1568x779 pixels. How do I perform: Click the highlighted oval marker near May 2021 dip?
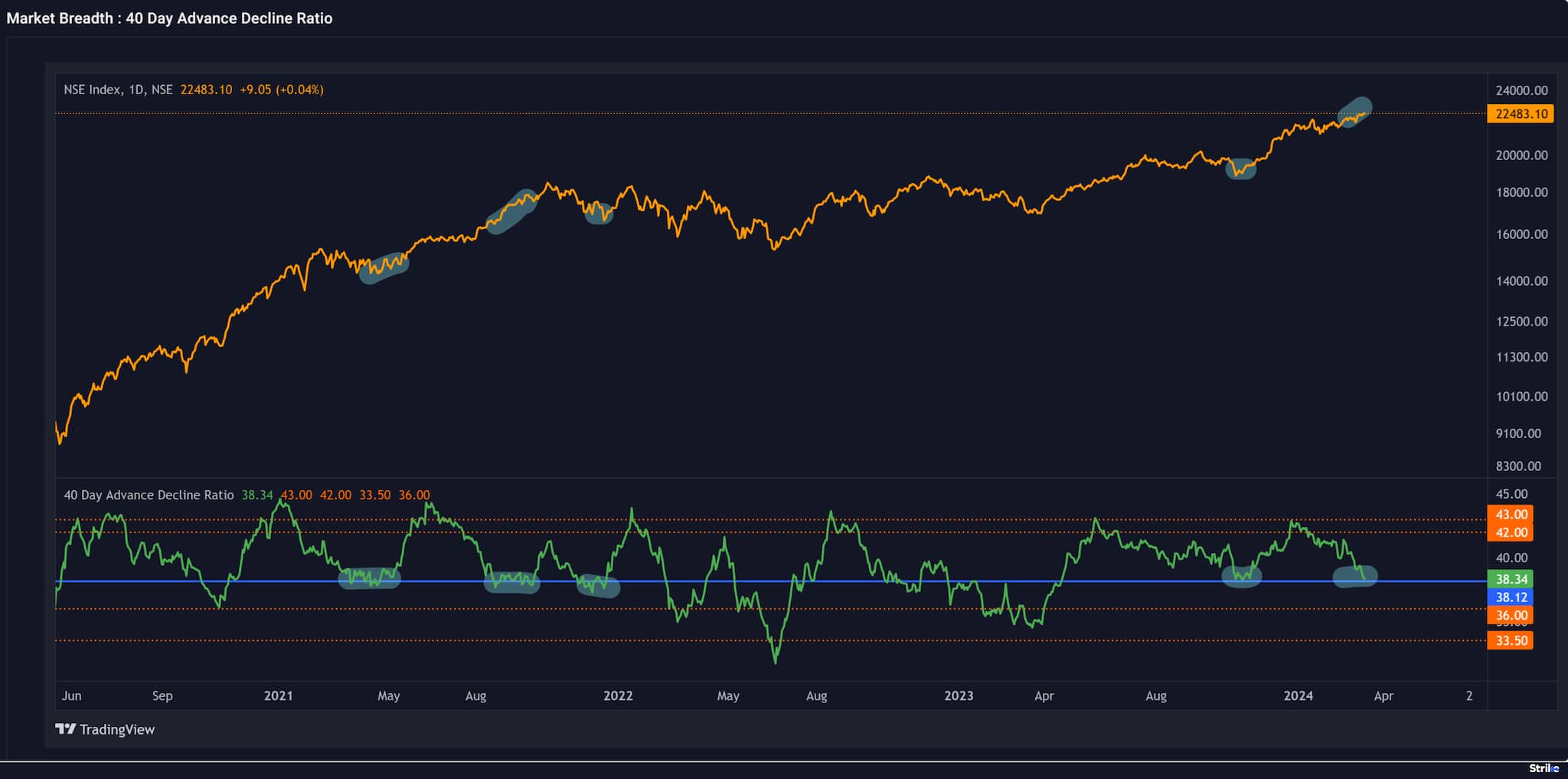pyautogui.click(x=383, y=268)
